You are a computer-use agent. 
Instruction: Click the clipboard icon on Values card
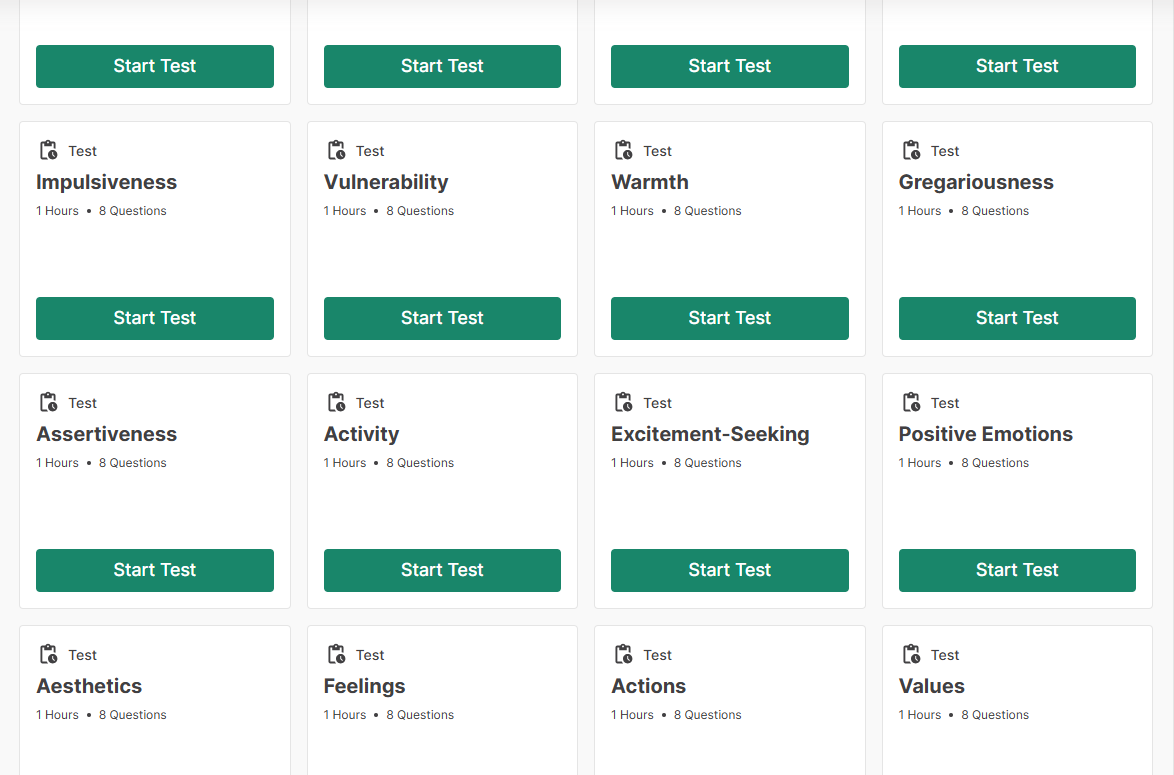[x=911, y=655]
